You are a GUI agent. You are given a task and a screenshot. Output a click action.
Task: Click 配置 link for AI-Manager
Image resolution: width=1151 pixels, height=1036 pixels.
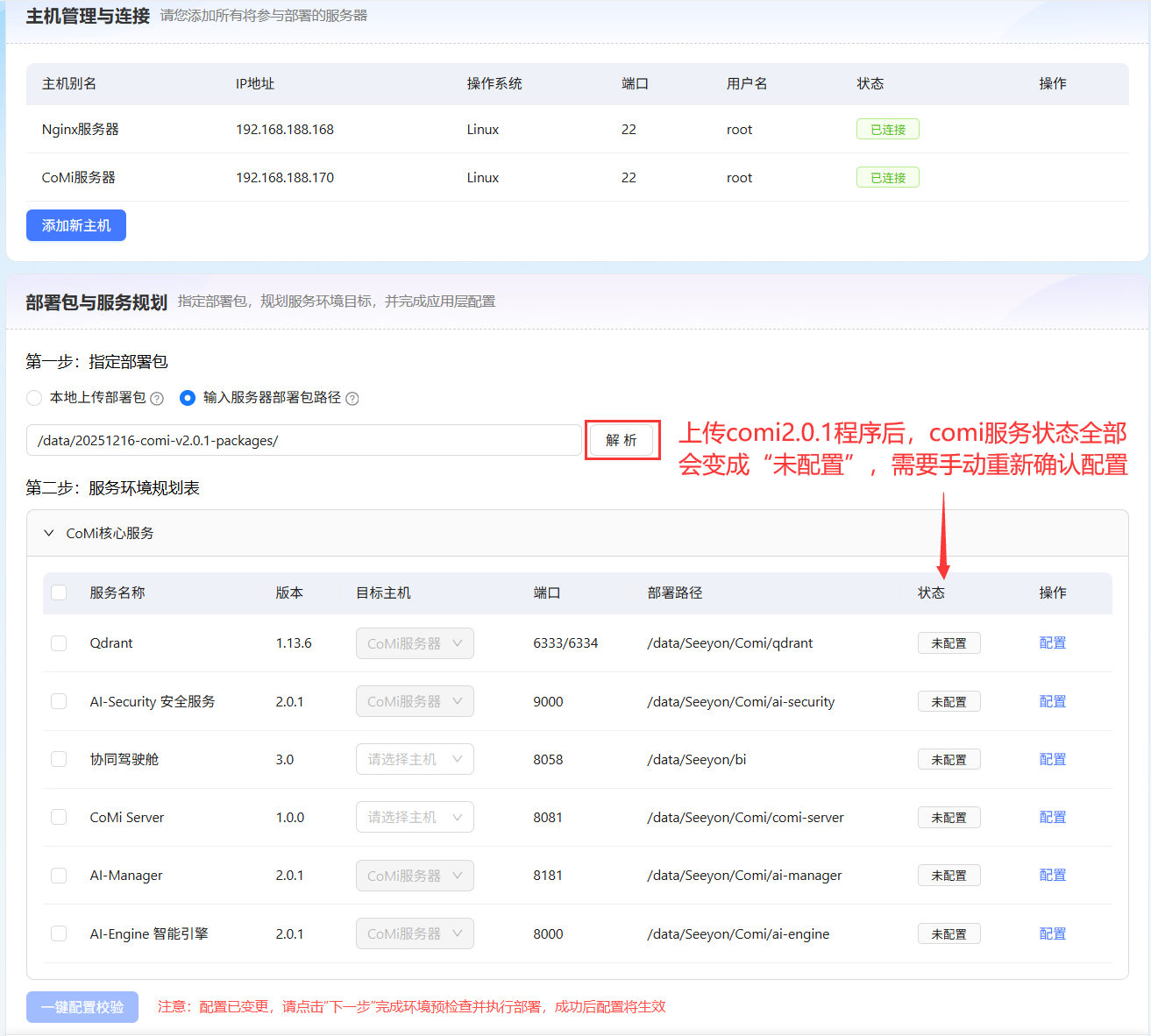pos(1052,875)
